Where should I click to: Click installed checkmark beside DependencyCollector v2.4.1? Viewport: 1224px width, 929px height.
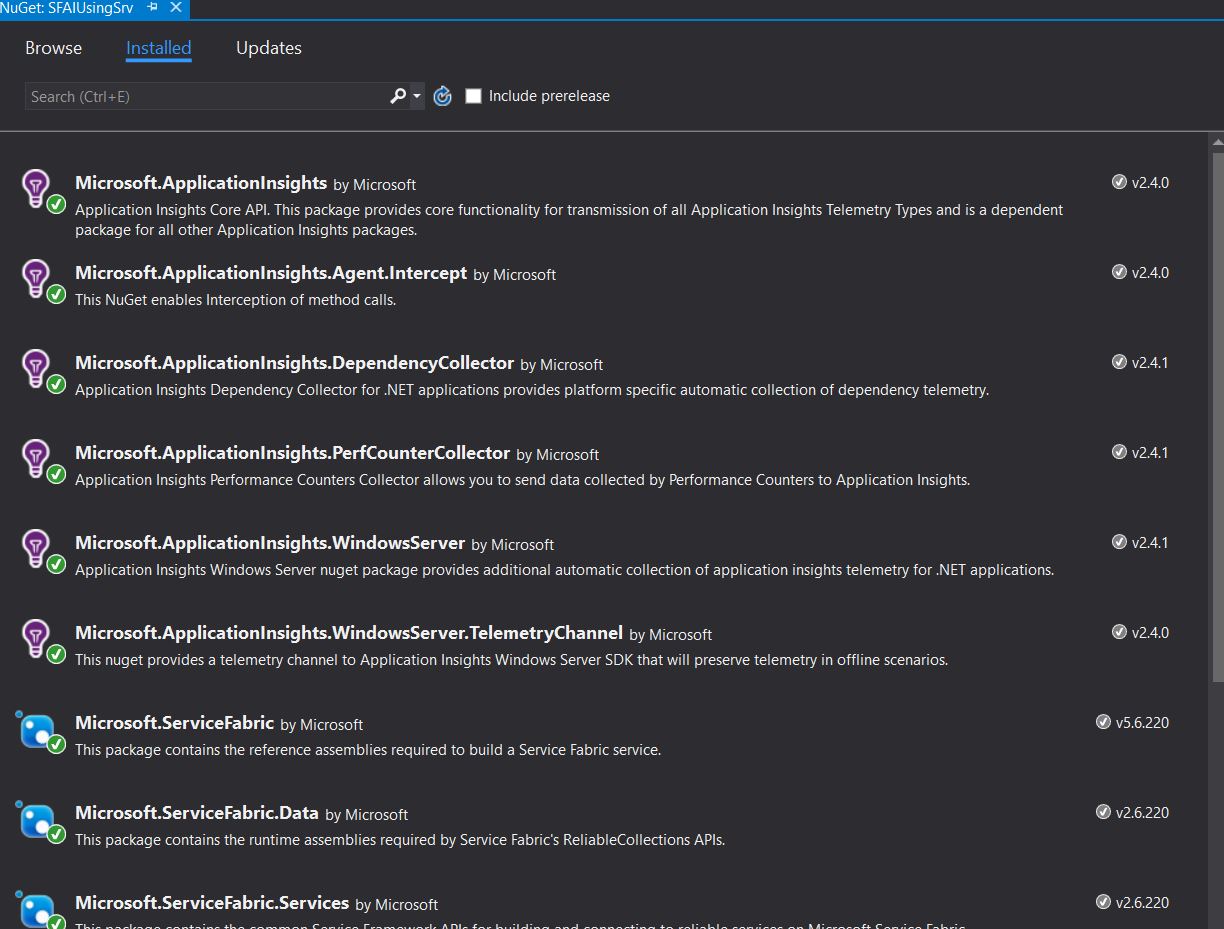click(x=1119, y=362)
